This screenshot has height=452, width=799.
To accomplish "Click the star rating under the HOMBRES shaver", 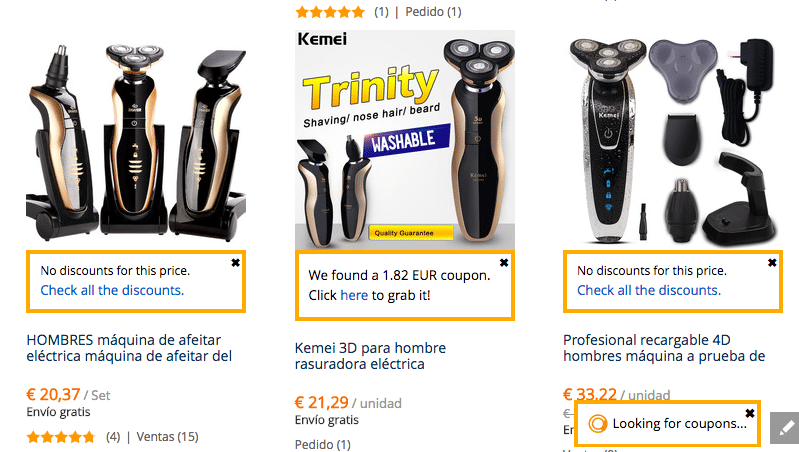I will pyautogui.click(x=61, y=437).
